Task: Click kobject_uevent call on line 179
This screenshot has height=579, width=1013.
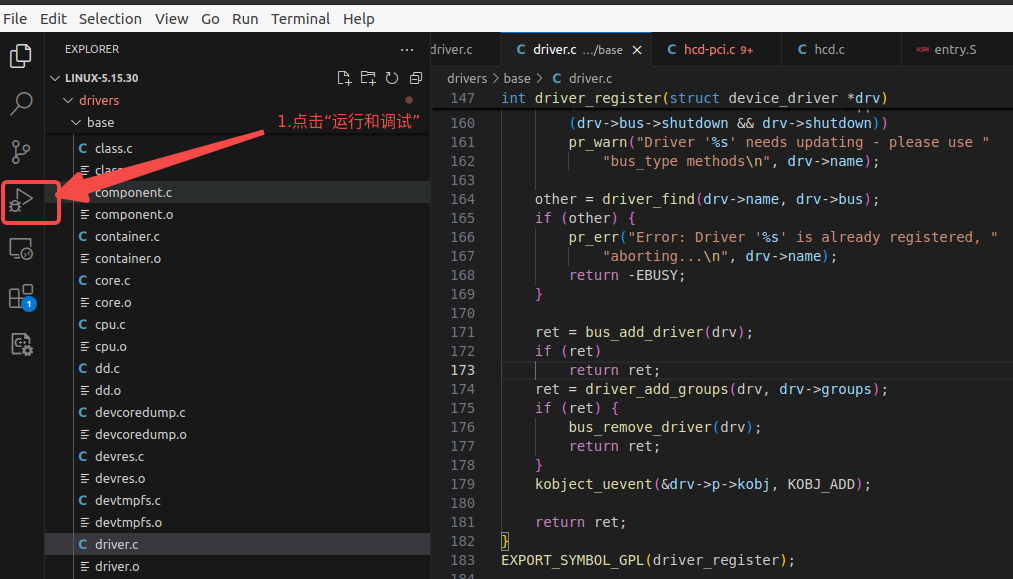Action: [594, 484]
